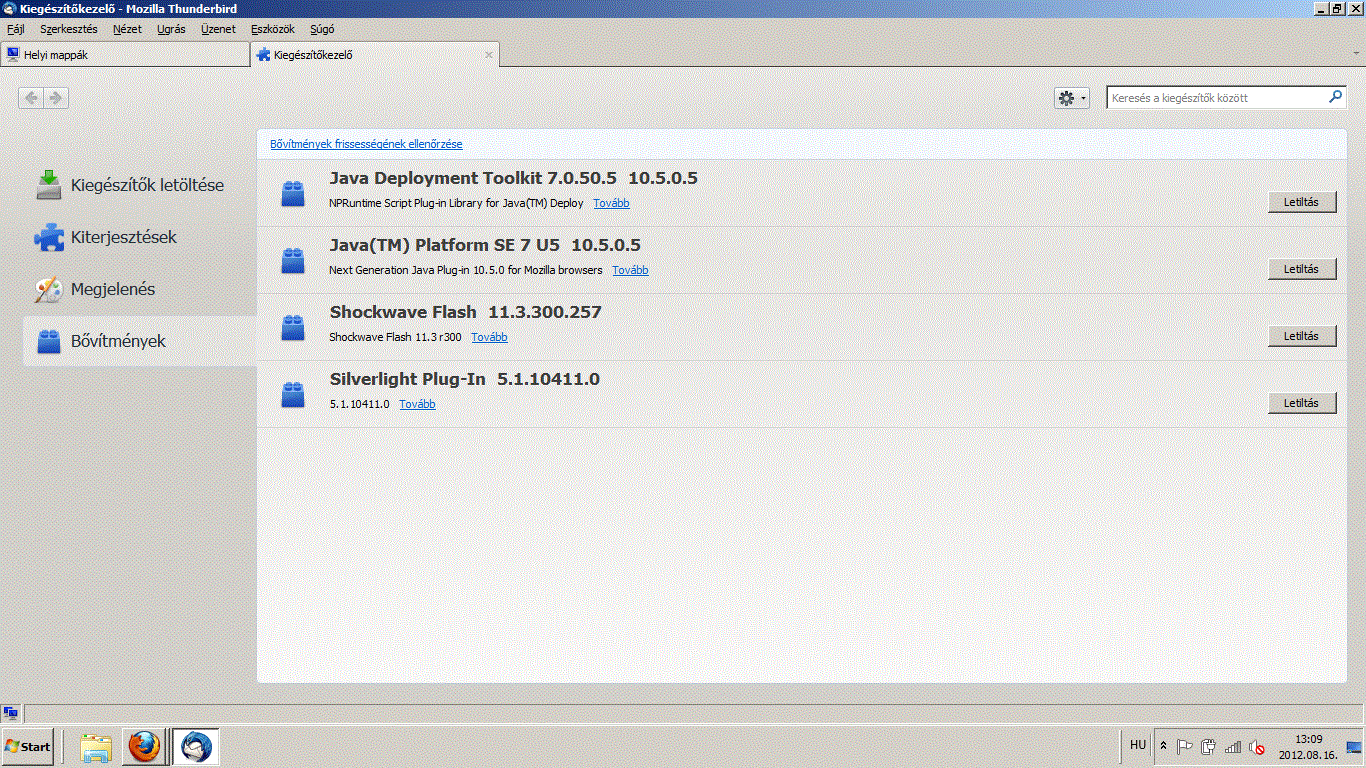Click the Action Center flag icon
1366x768 pixels.
(x=1185, y=747)
